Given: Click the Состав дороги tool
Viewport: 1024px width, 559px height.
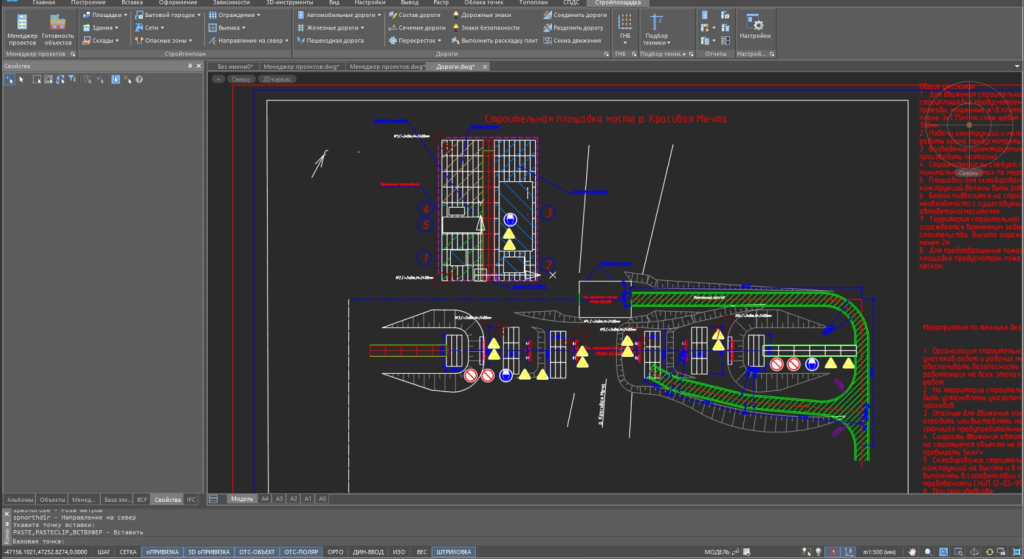Looking at the screenshot, I should (x=420, y=16).
